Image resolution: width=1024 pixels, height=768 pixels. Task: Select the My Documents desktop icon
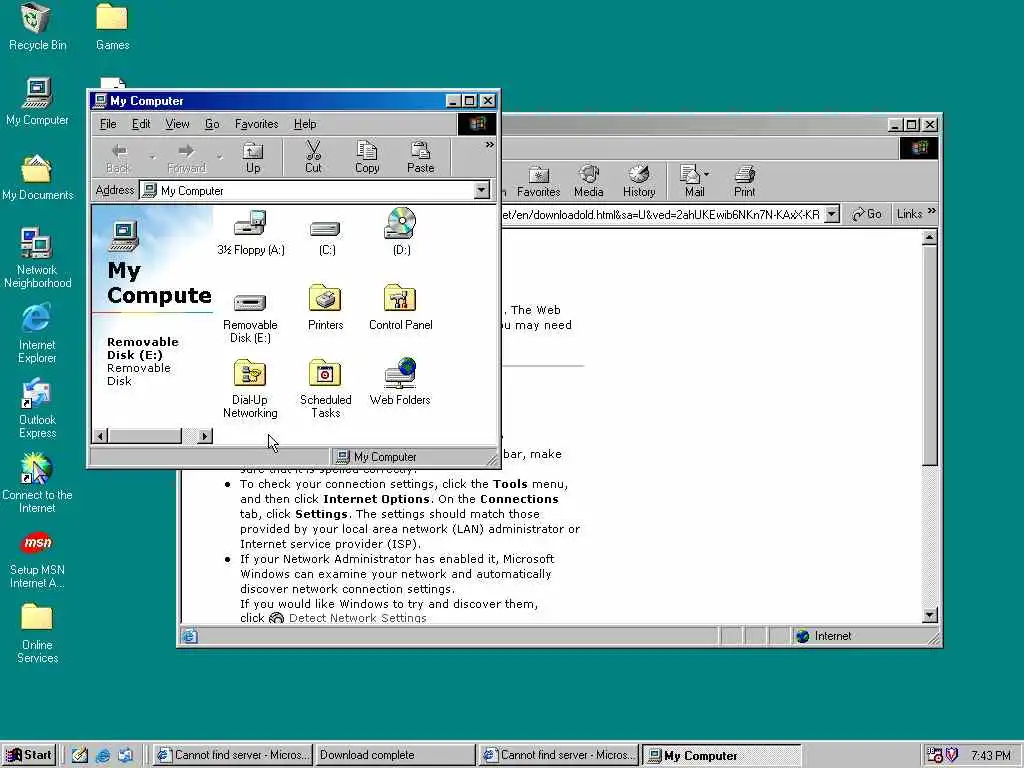point(37,177)
